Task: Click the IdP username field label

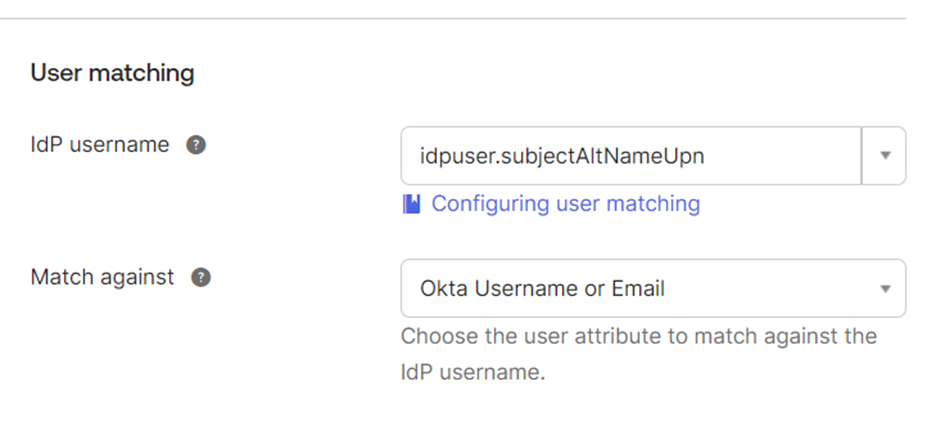Action: (x=100, y=144)
